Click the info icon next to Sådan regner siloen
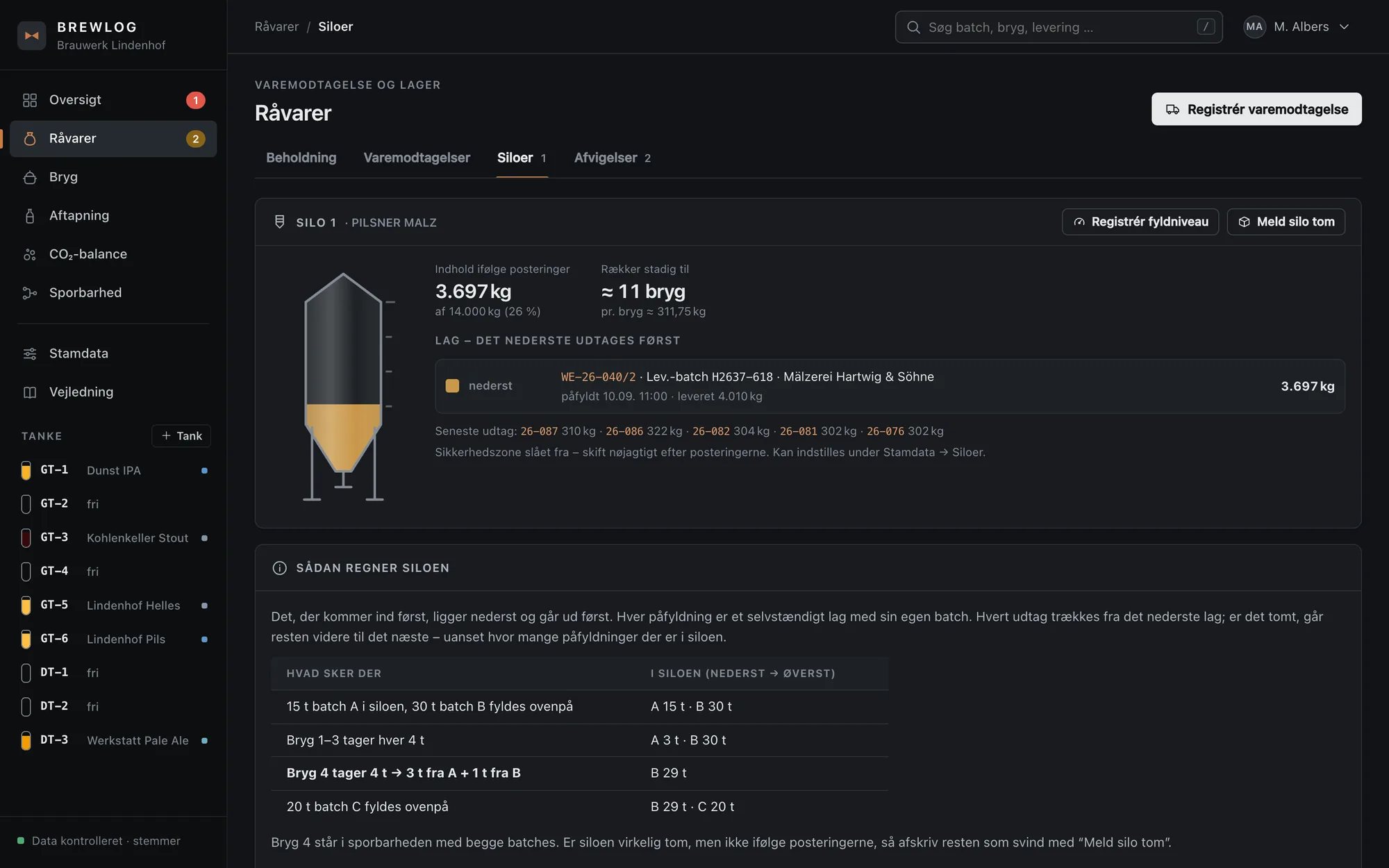1389x868 pixels. tap(280, 568)
